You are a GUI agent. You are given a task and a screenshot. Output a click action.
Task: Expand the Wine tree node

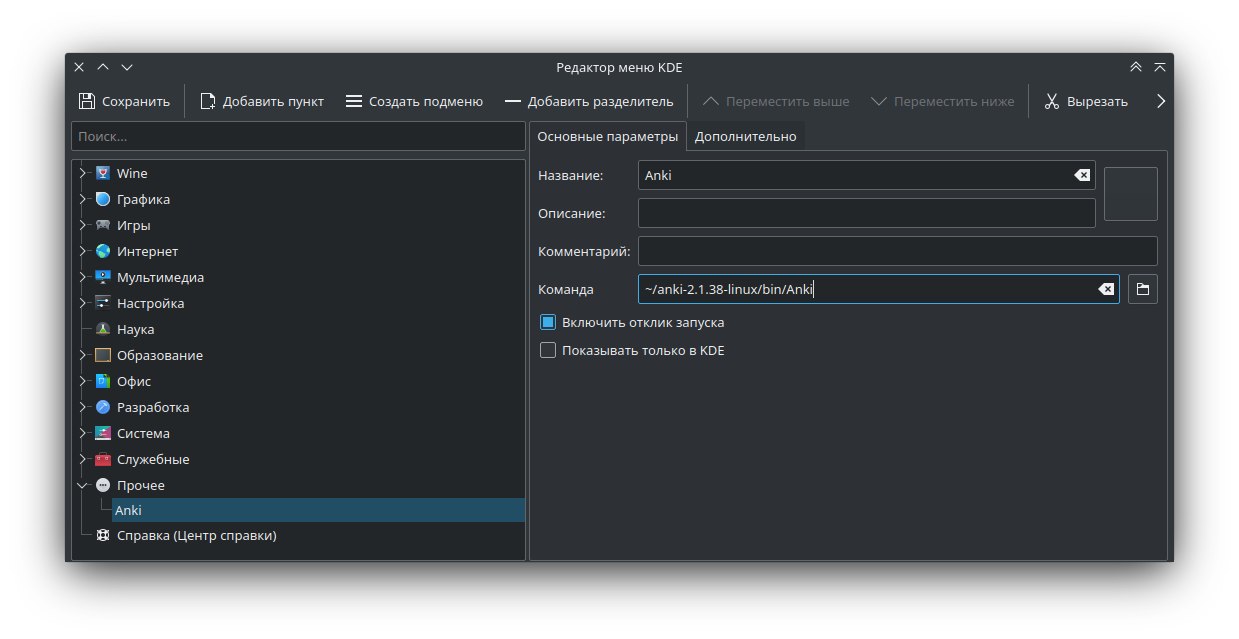click(84, 173)
